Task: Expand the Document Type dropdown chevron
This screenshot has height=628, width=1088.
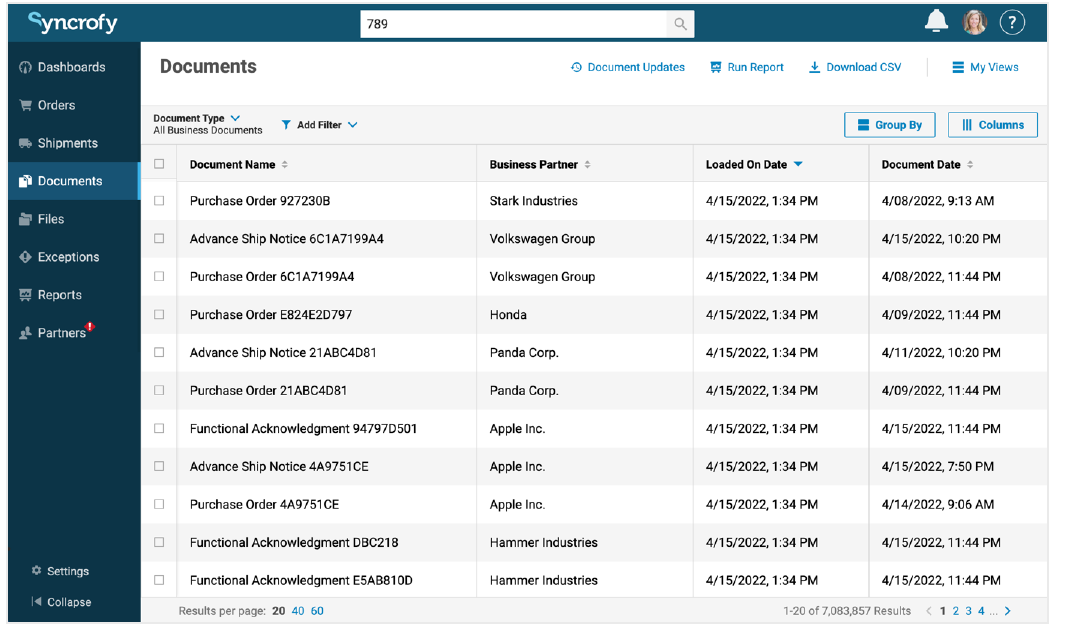Action: tap(235, 118)
